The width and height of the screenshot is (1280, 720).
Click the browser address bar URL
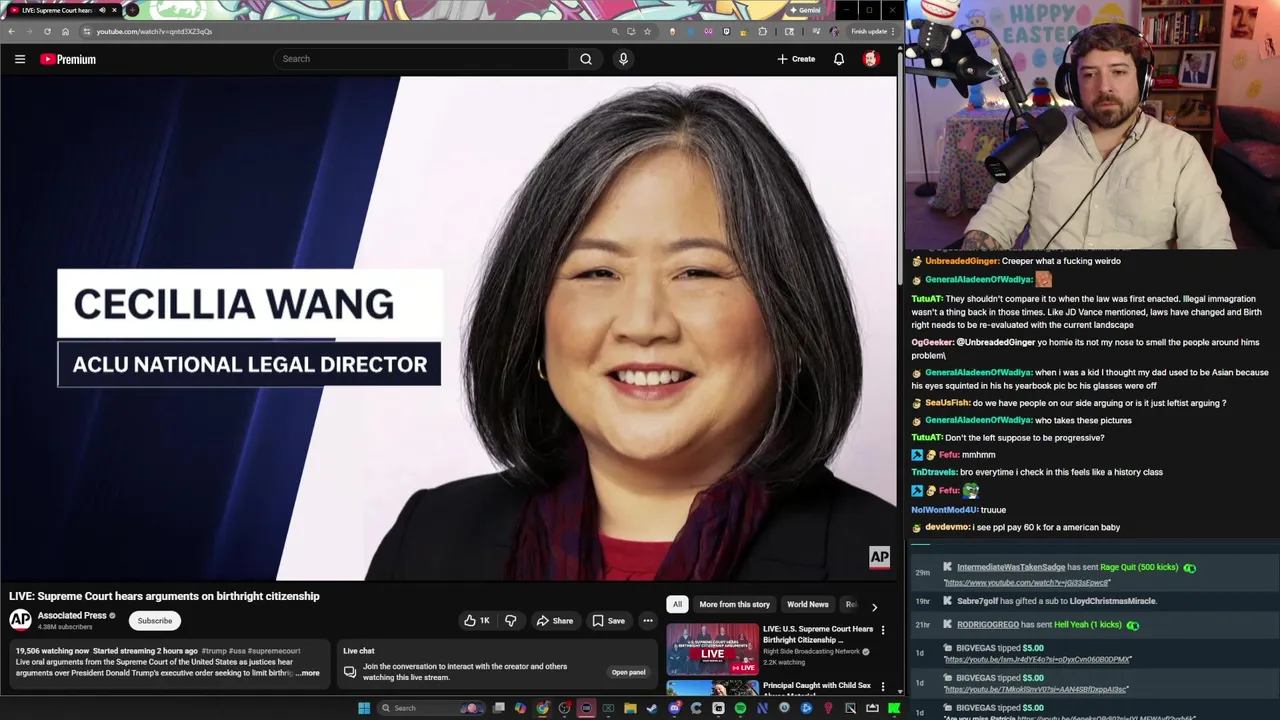pyautogui.click(x=154, y=31)
